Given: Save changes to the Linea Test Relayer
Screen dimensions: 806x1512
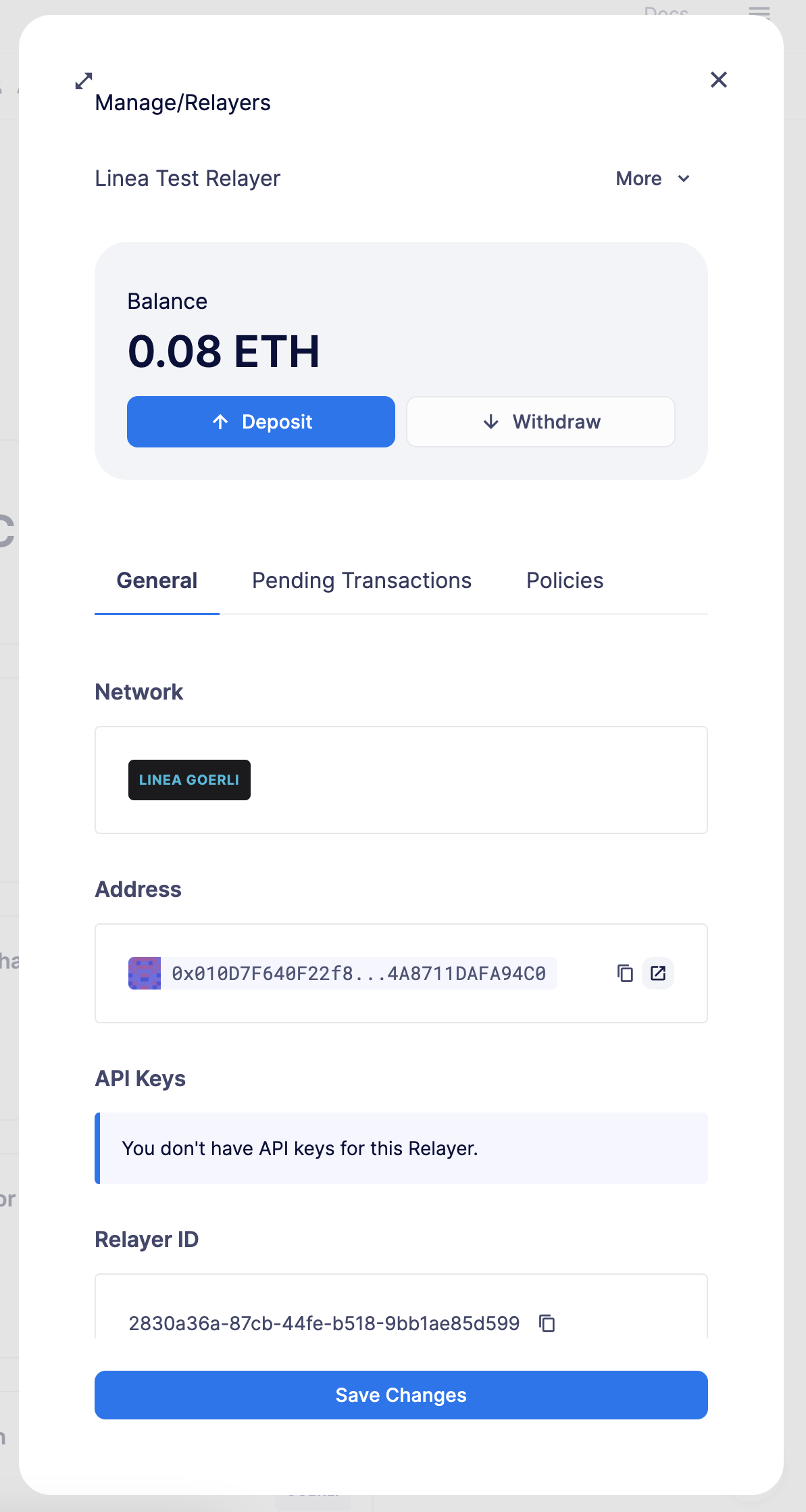Looking at the screenshot, I should tap(401, 1394).
